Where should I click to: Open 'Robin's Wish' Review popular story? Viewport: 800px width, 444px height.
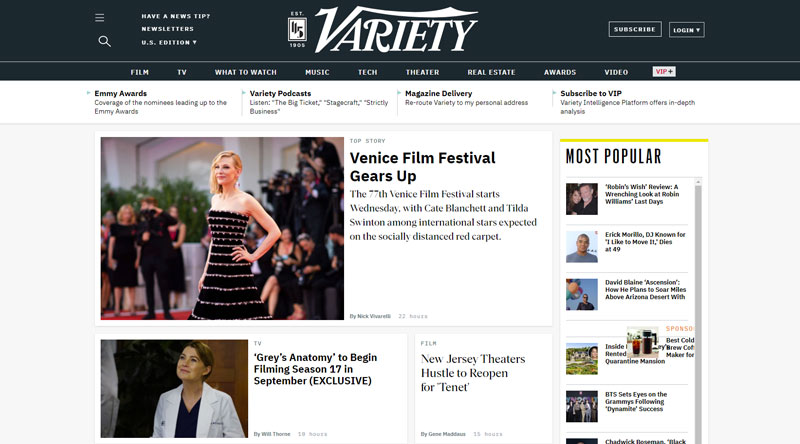point(642,194)
